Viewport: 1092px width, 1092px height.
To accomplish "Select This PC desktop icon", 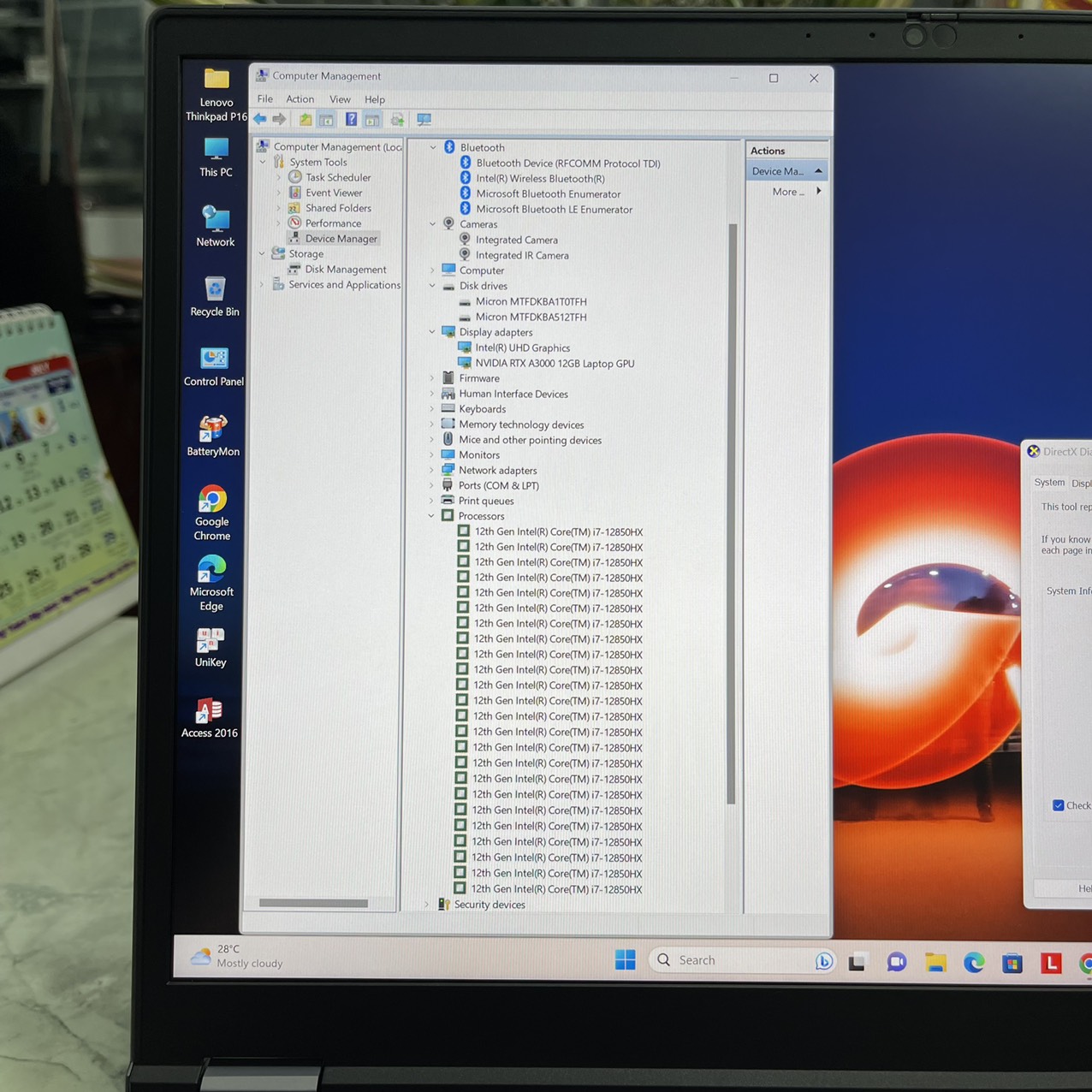I will pyautogui.click(x=216, y=157).
